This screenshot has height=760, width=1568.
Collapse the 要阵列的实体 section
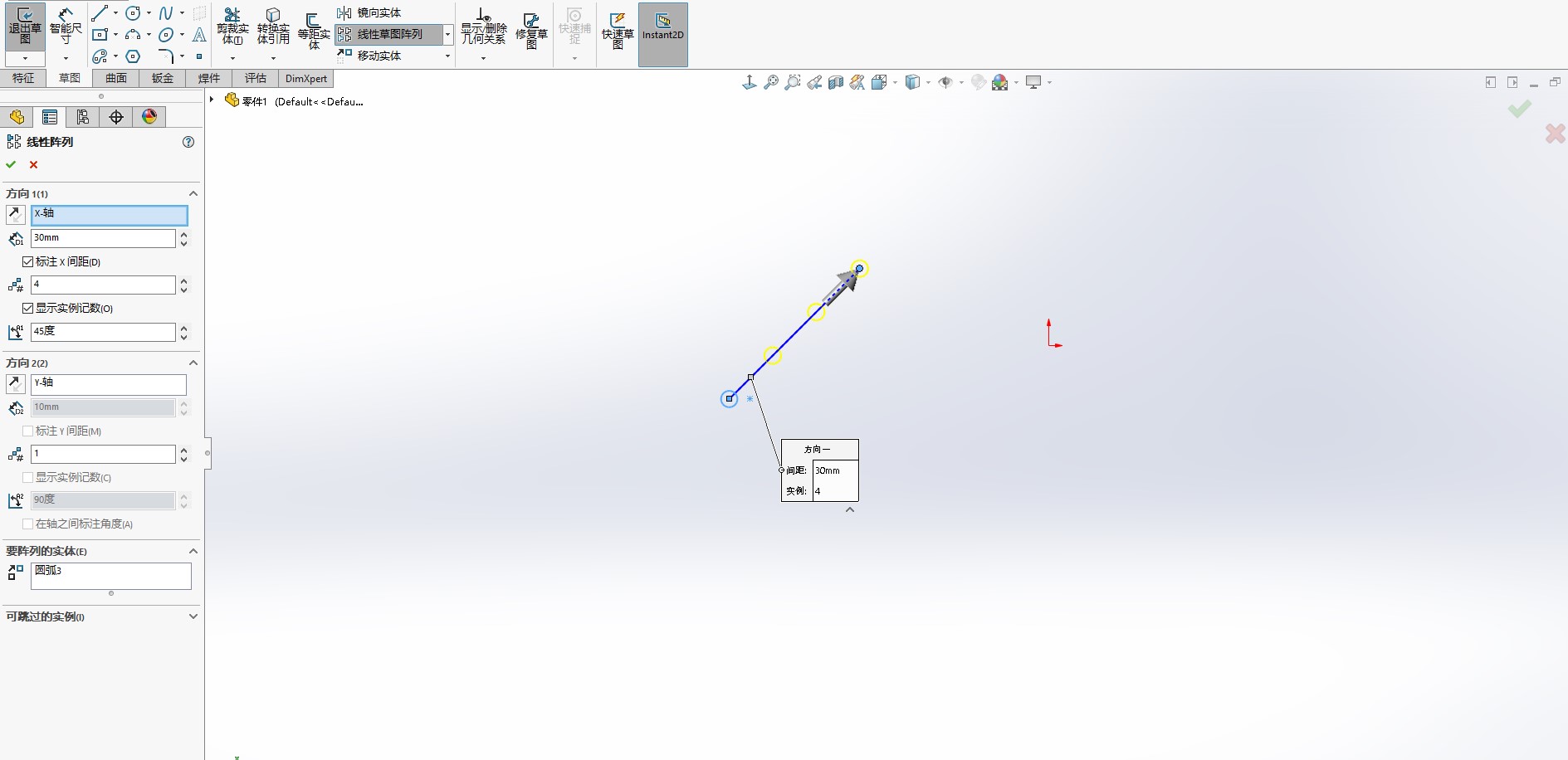pos(193,551)
